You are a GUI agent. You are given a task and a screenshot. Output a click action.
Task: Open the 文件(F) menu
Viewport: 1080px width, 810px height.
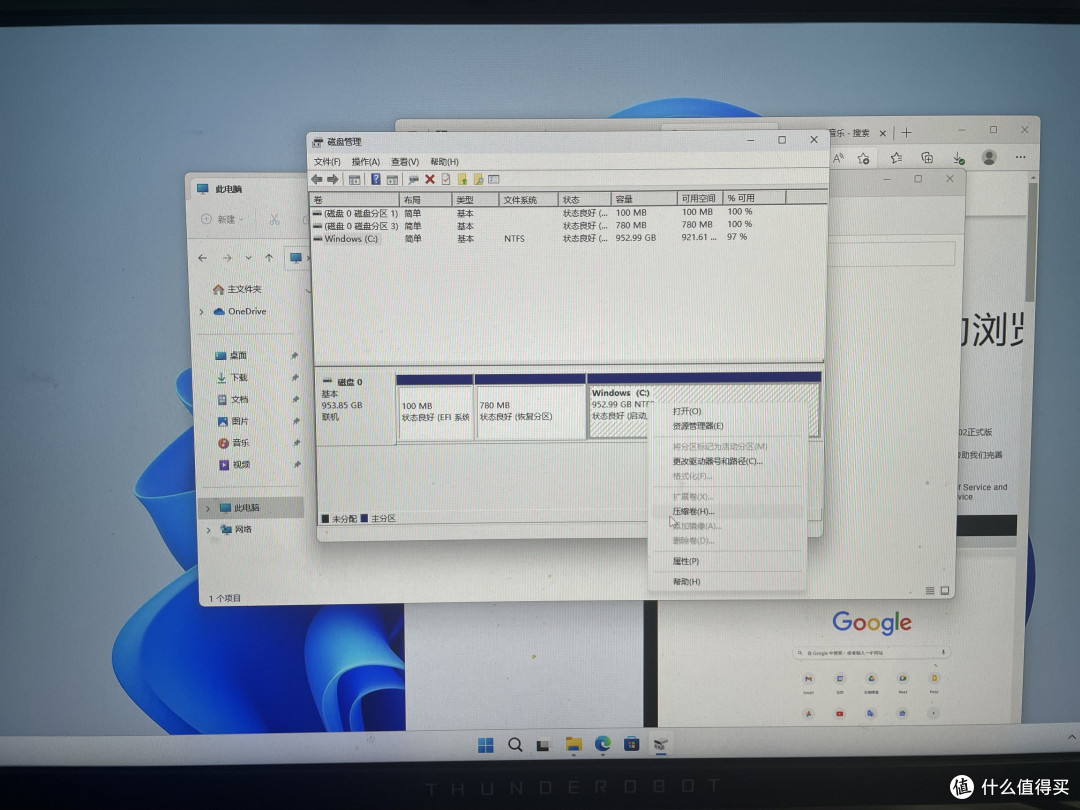point(327,162)
